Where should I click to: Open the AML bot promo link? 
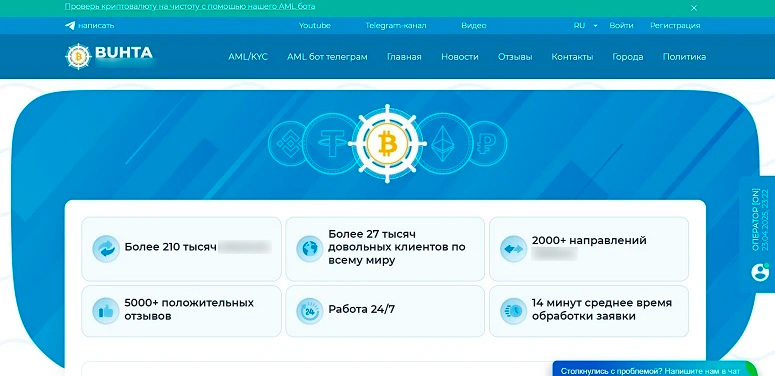pyautogui.click(x=190, y=6)
